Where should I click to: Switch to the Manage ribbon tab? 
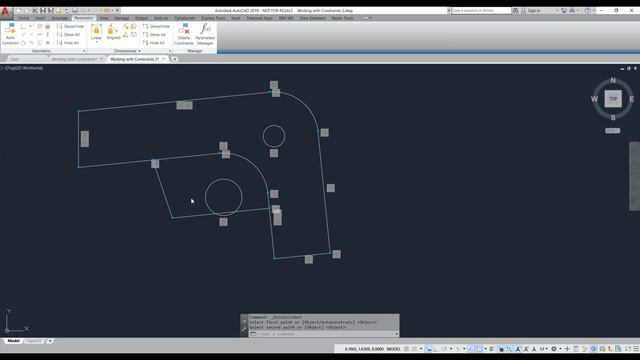[x=122, y=18]
